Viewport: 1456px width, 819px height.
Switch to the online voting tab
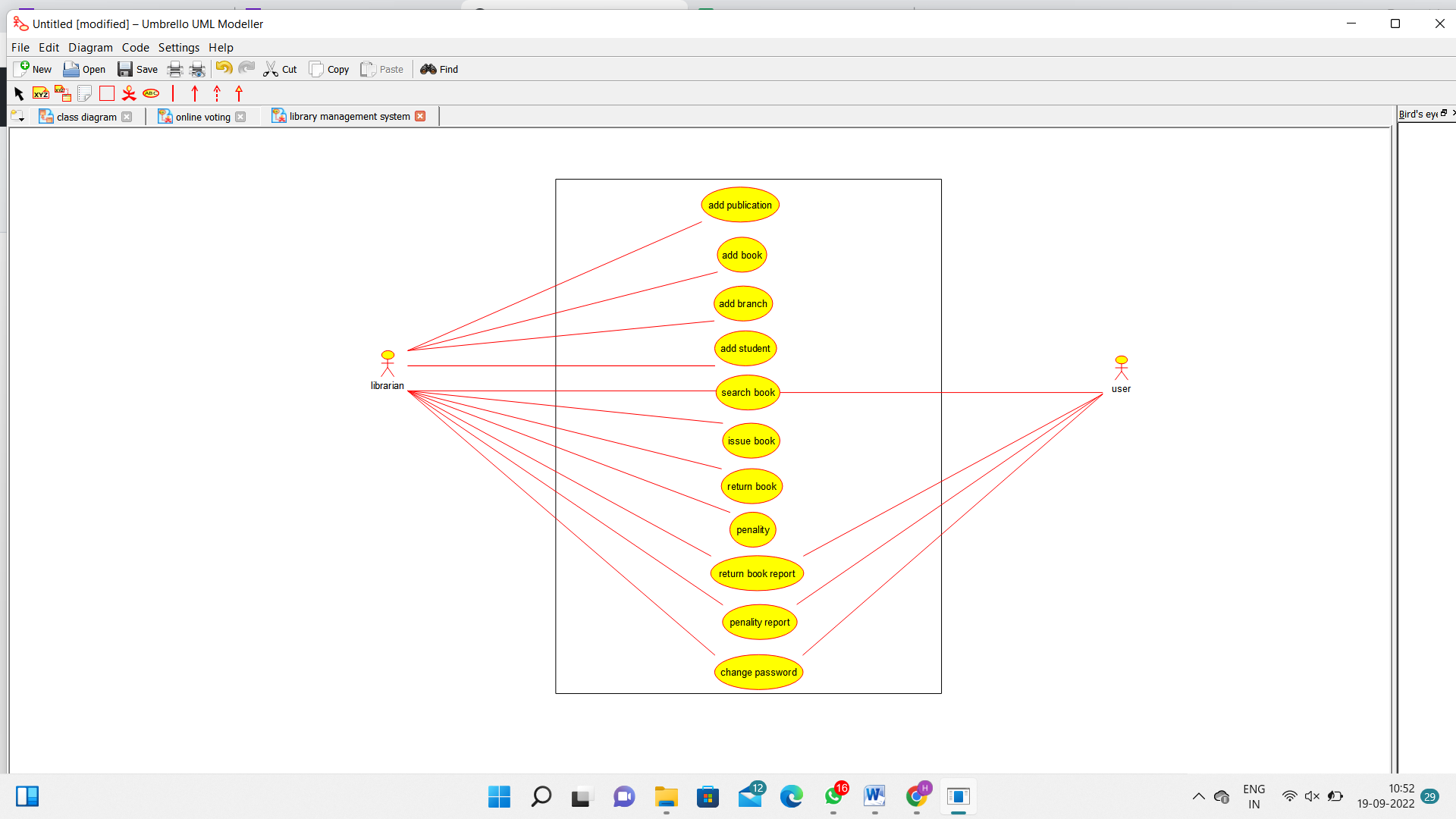coord(202,117)
